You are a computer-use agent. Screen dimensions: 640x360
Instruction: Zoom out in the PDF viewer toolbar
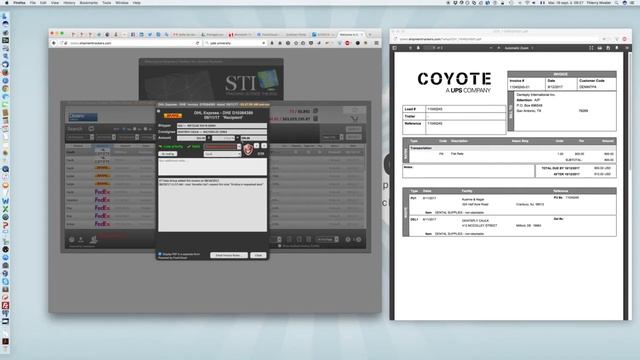pos(491,48)
